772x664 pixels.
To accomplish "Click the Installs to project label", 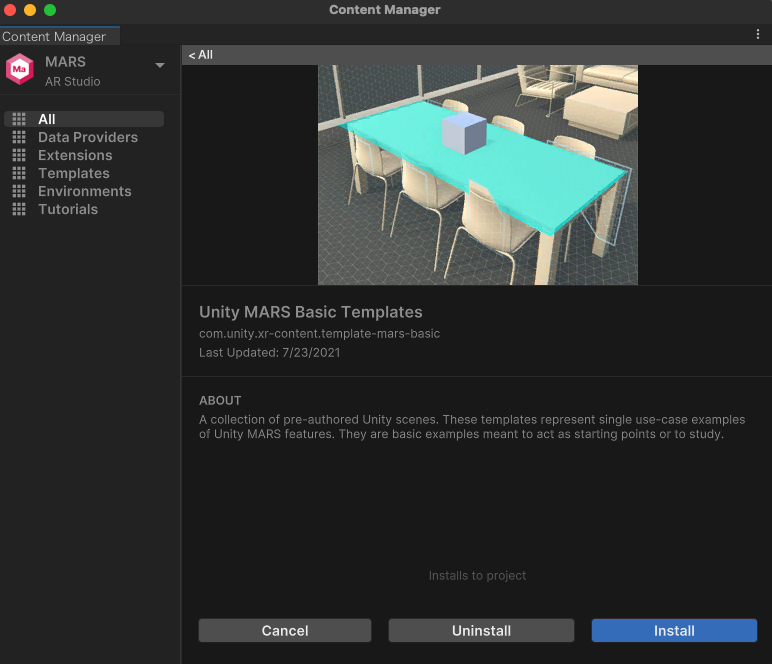I will click(x=477, y=575).
